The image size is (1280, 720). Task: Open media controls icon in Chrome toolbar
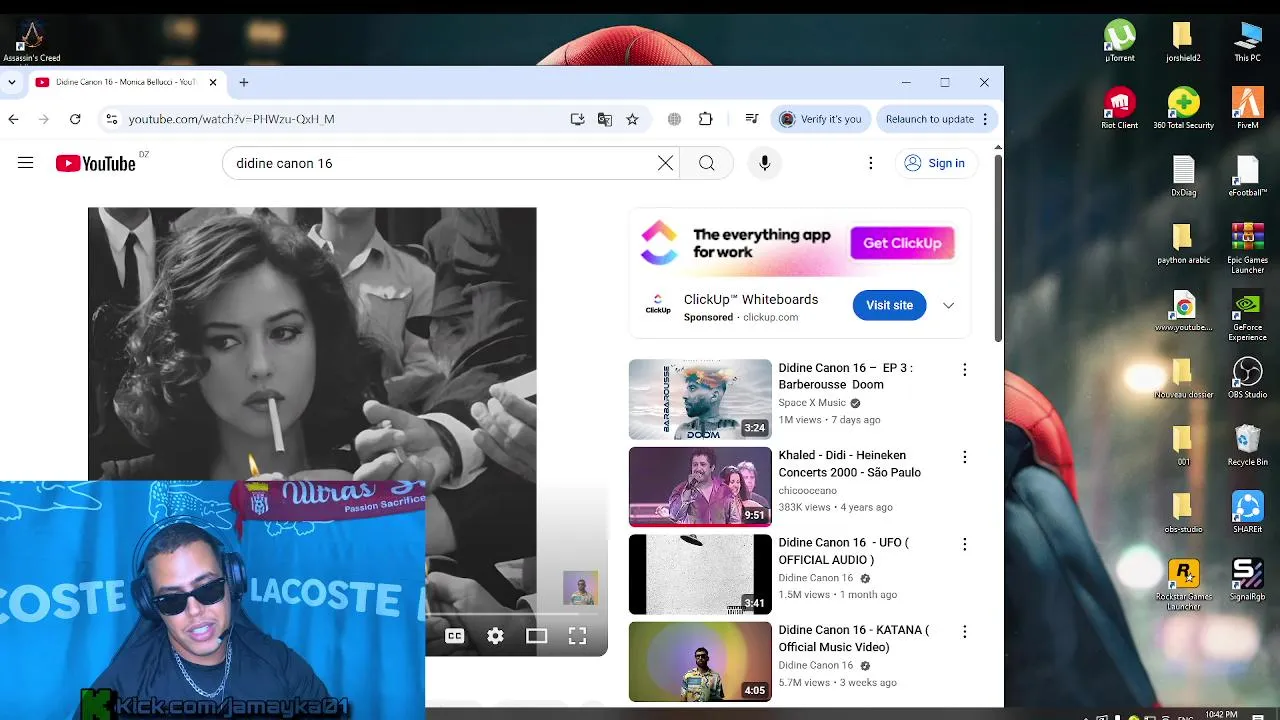752,119
